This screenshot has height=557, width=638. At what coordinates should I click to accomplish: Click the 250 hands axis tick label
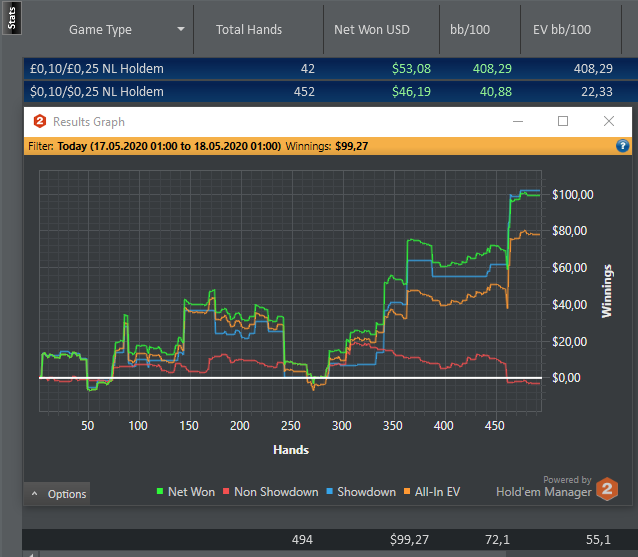click(291, 426)
